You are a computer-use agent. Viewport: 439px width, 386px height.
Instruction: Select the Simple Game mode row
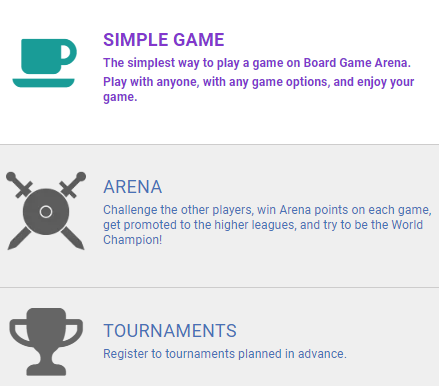(219, 72)
